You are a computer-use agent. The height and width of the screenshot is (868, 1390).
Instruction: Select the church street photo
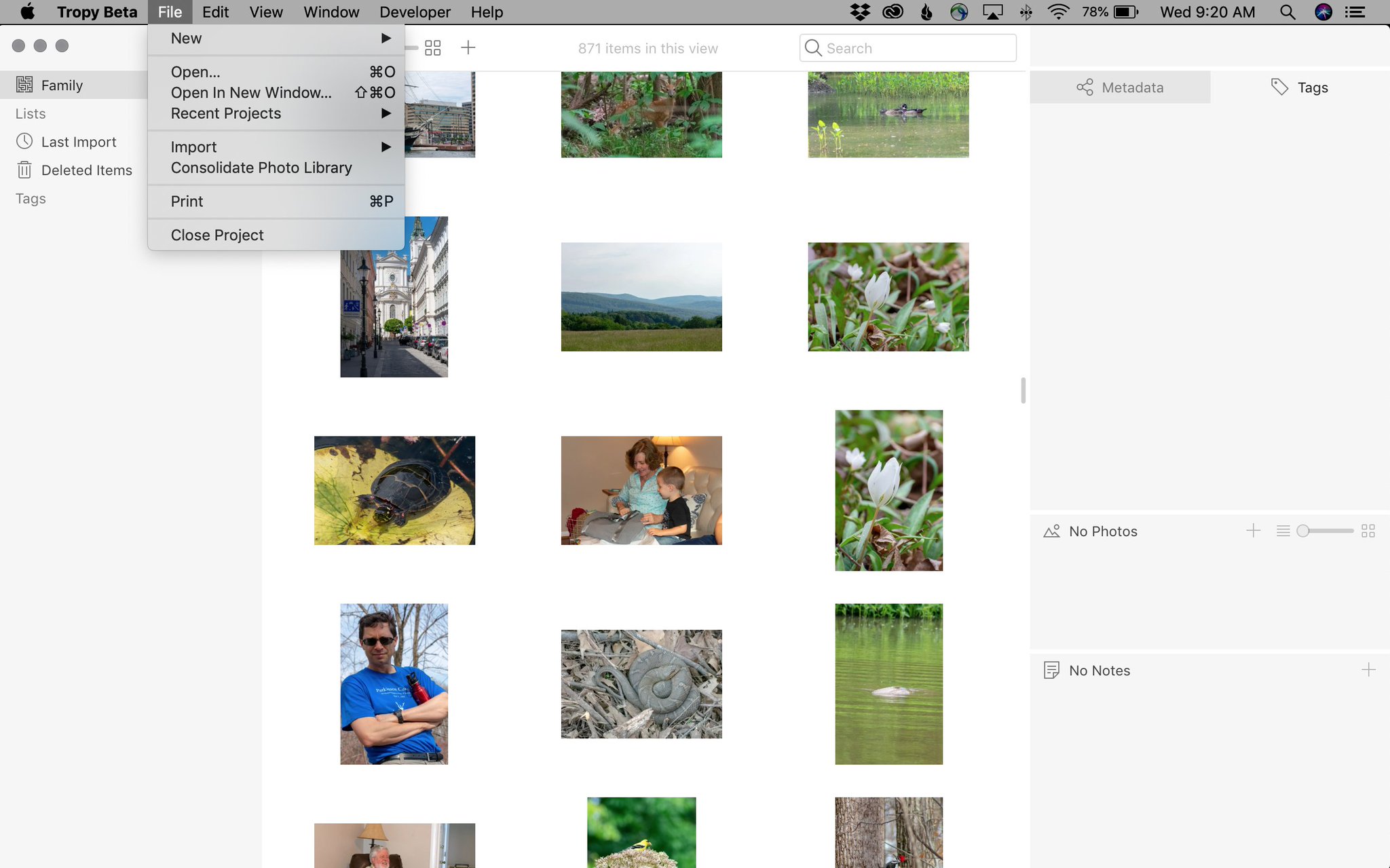click(x=394, y=312)
